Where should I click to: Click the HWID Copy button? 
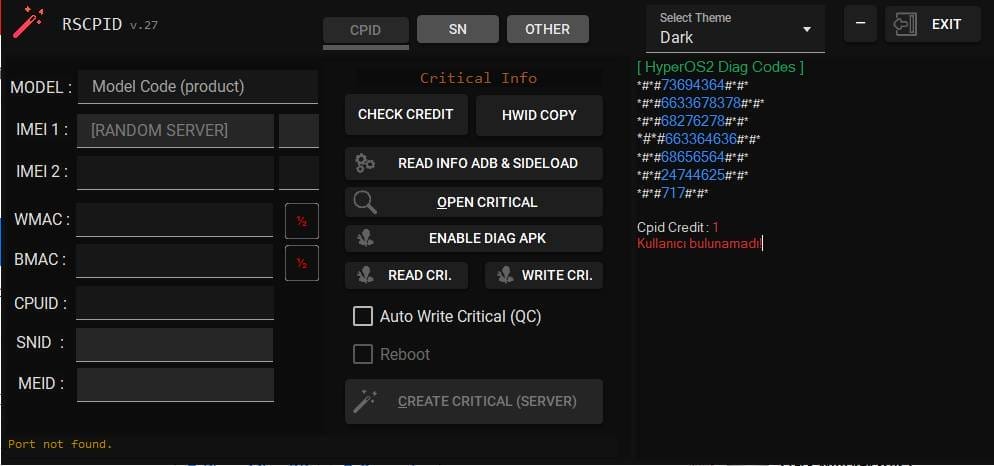pos(539,115)
